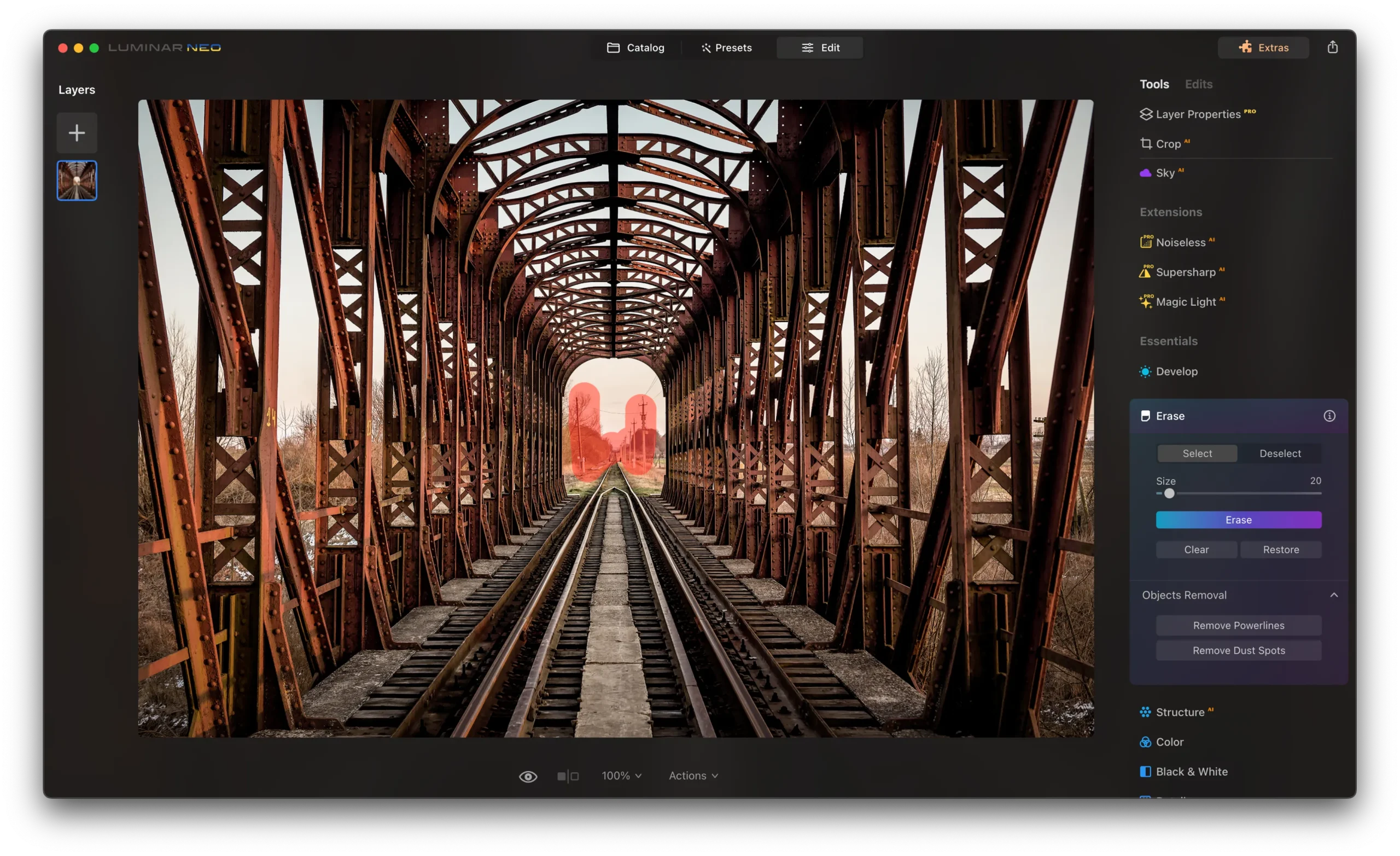Toggle the preview eye icon

coord(528,777)
